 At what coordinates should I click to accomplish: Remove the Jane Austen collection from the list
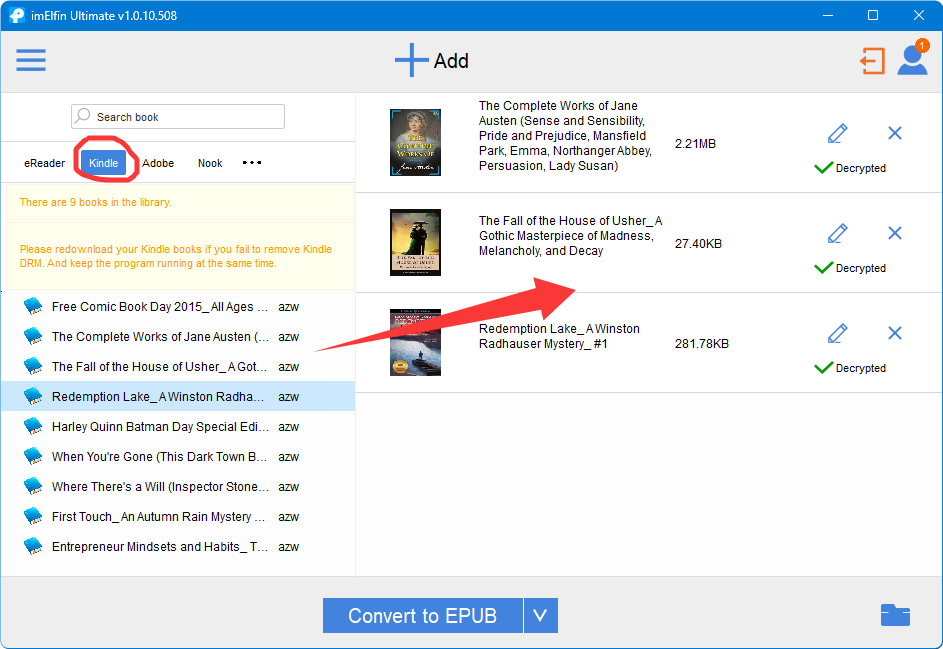[894, 132]
